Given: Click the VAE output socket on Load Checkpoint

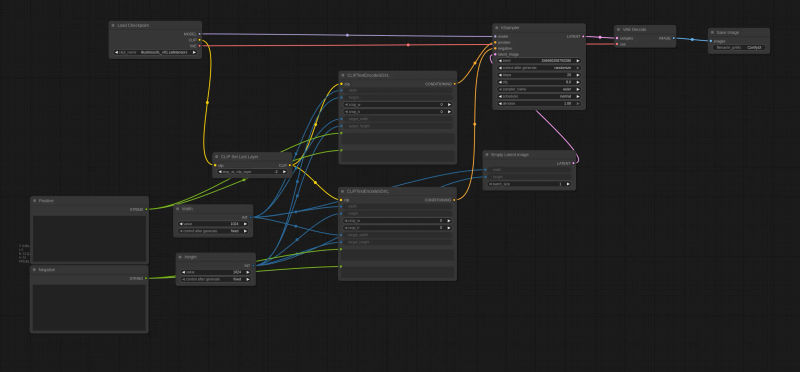Looking at the screenshot, I should coord(199,45).
